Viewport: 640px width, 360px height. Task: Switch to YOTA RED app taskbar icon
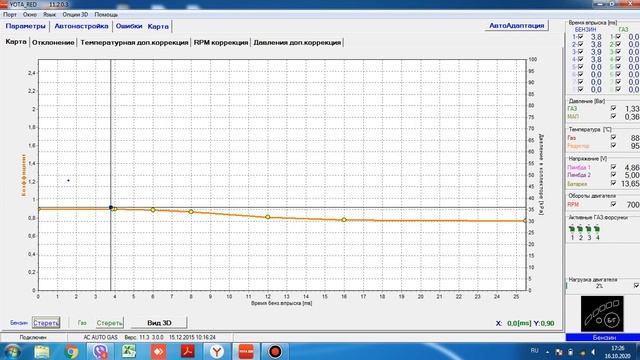pyautogui.click(x=246, y=351)
